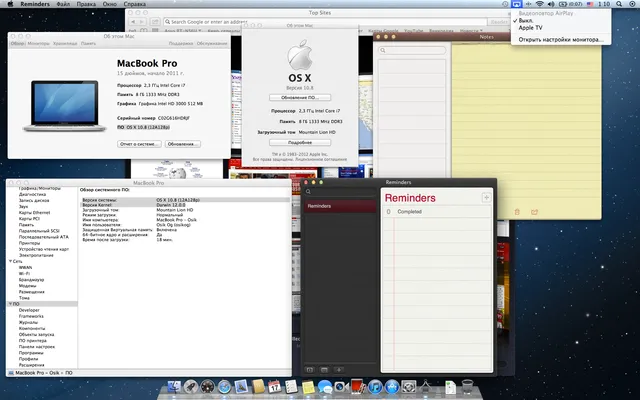Click the Safari address search field
This screenshot has width=640, height=400.
pyautogui.click(x=325, y=22)
